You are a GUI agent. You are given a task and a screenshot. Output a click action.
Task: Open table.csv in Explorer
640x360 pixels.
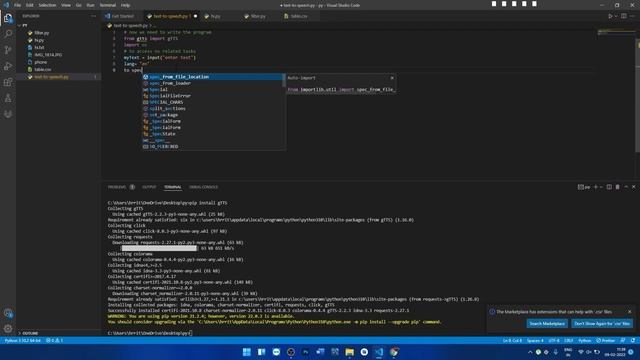[x=59, y=69]
